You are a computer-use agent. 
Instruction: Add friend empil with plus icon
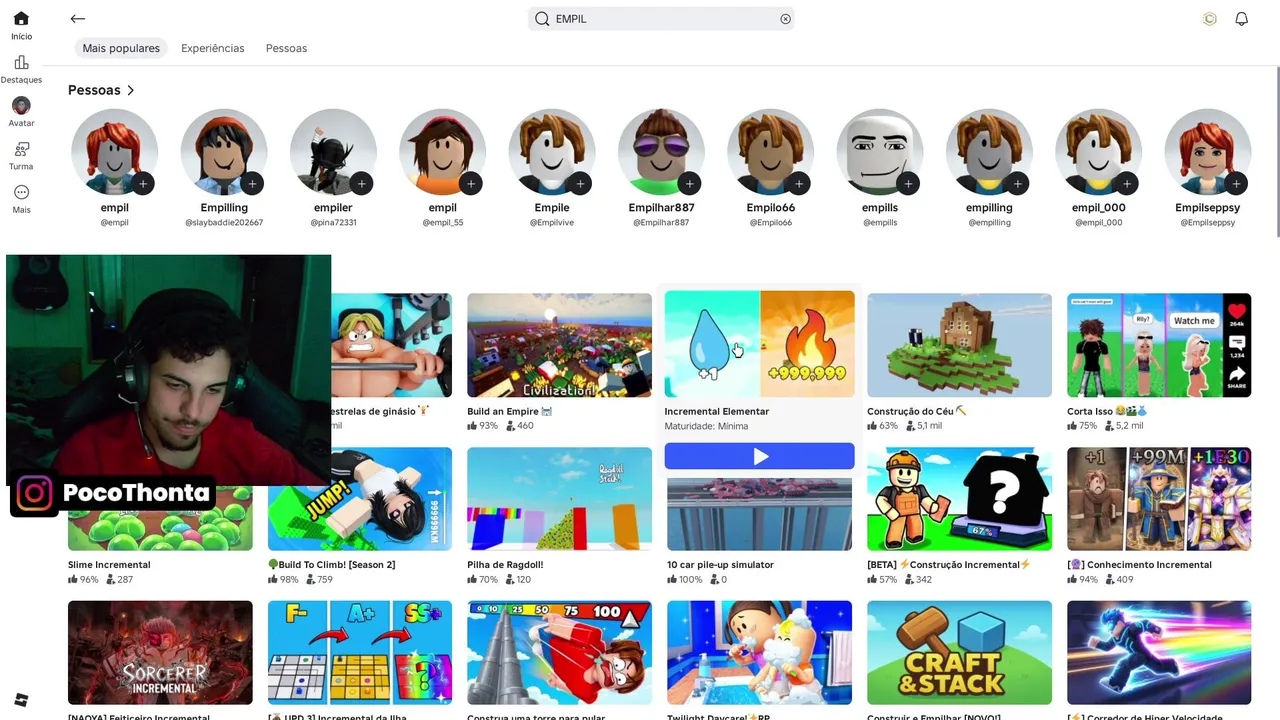tap(143, 183)
